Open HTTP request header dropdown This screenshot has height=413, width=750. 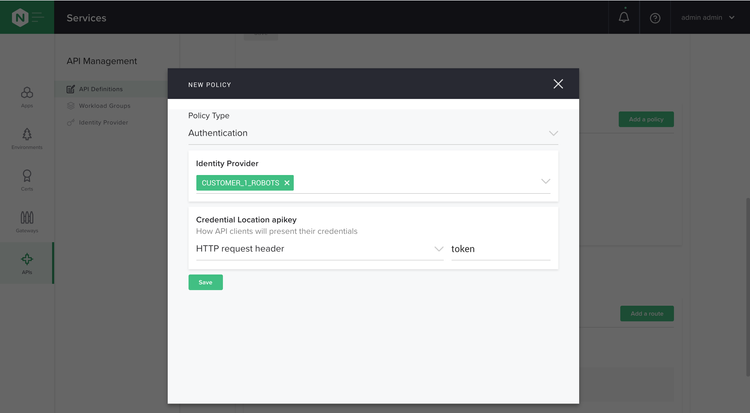(x=320, y=249)
